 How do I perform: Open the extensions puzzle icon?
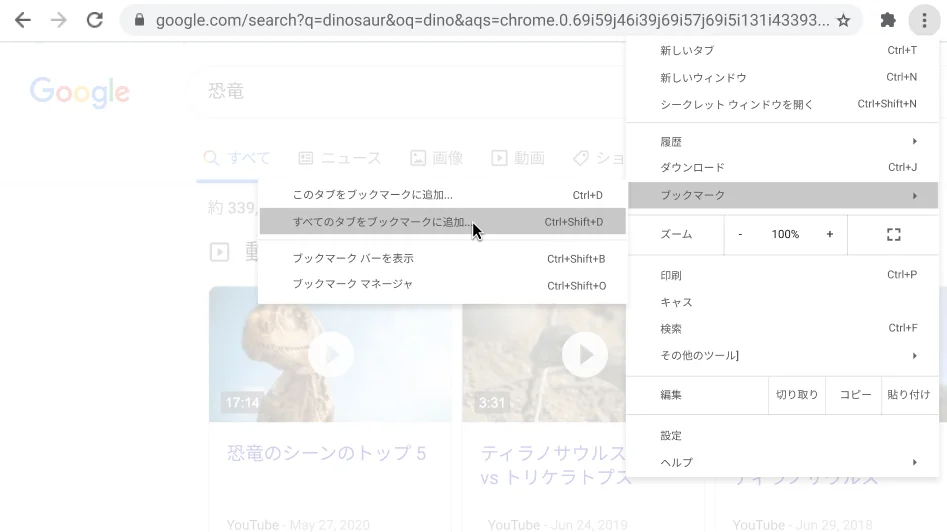(x=887, y=20)
